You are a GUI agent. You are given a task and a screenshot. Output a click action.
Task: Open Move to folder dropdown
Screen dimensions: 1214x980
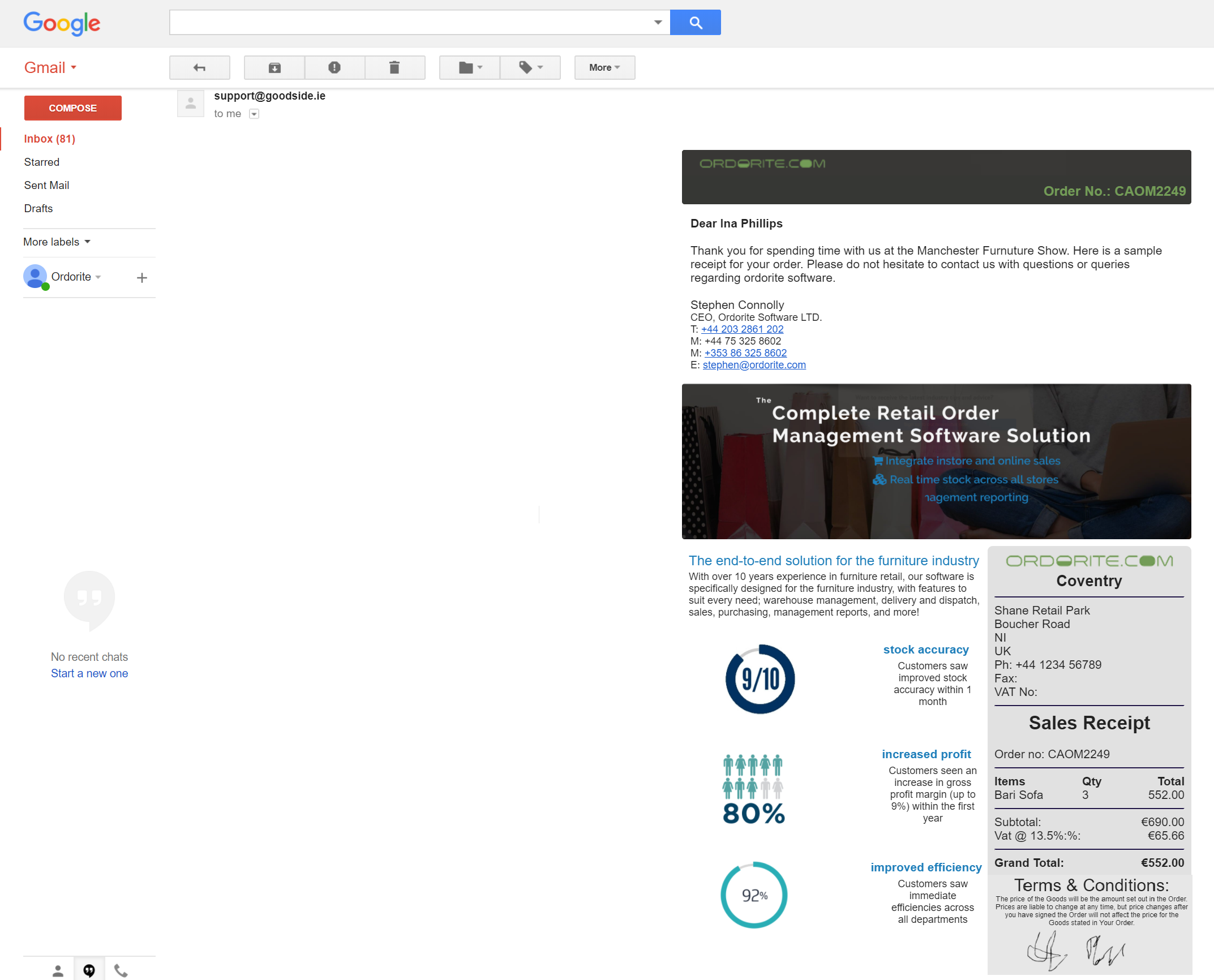pyautogui.click(x=470, y=68)
